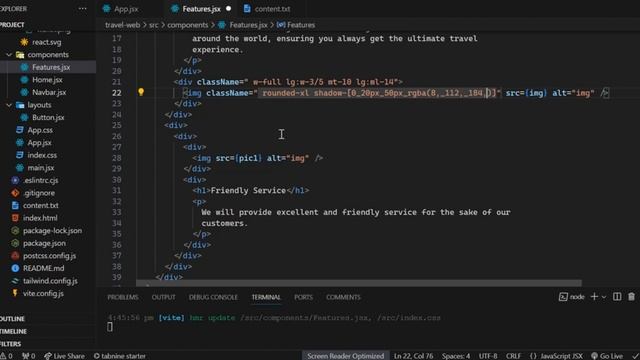This screenshot has height=360, width=640.
Task: Switch to OUTPUT panel tab
Action: [163, 297]
